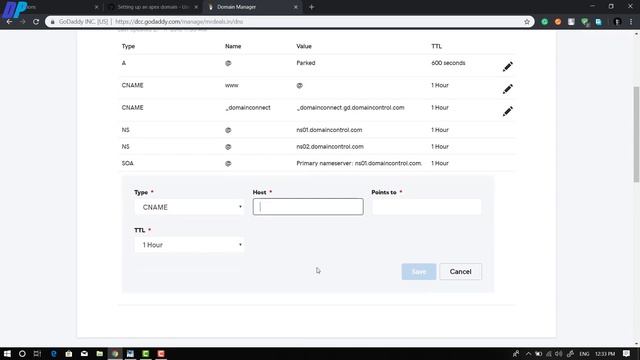Open Chrome menu three dots
The image size is (640, 360).
pos(631,22)
